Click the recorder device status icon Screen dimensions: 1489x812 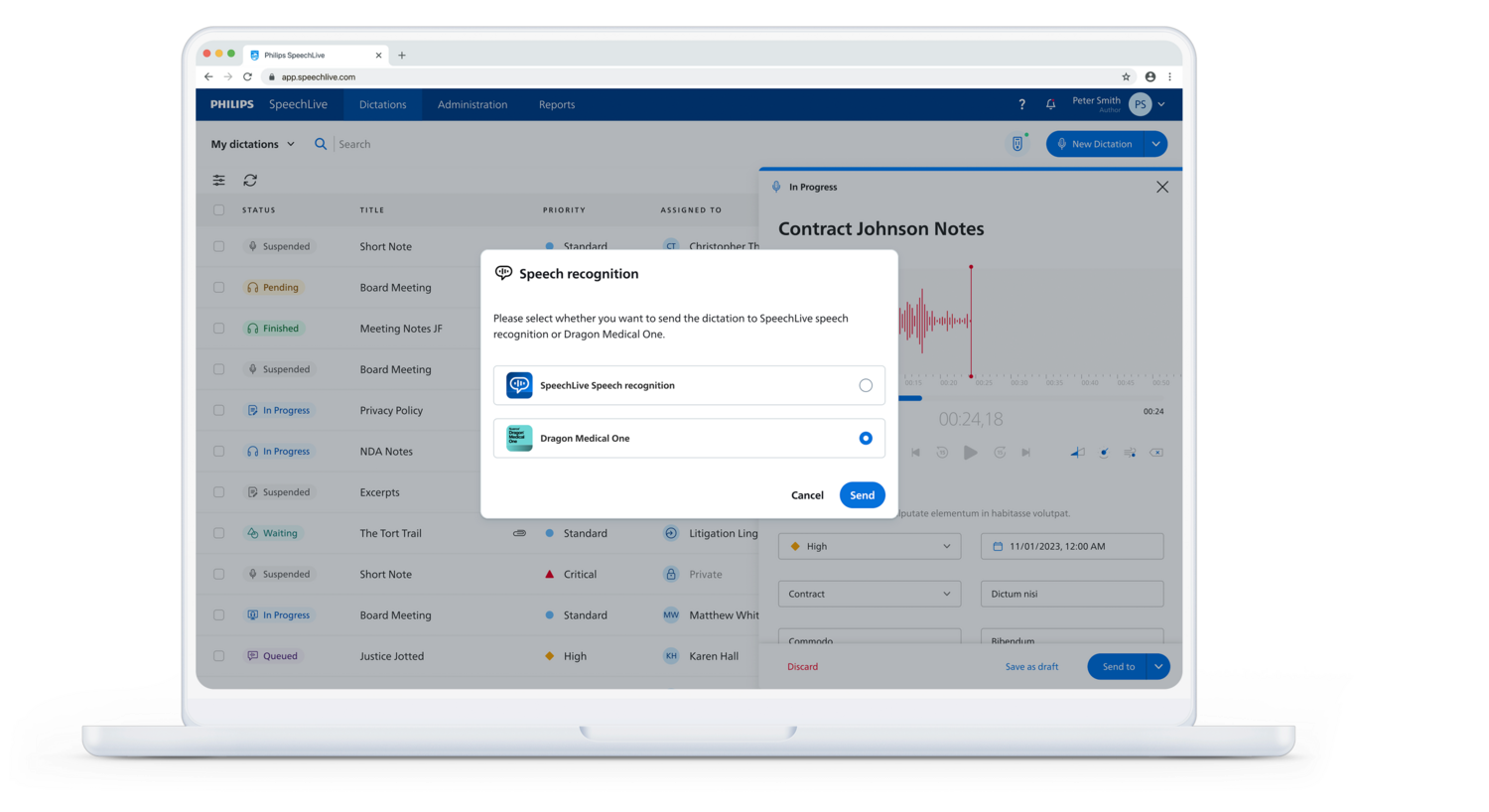click(1017, 144)
